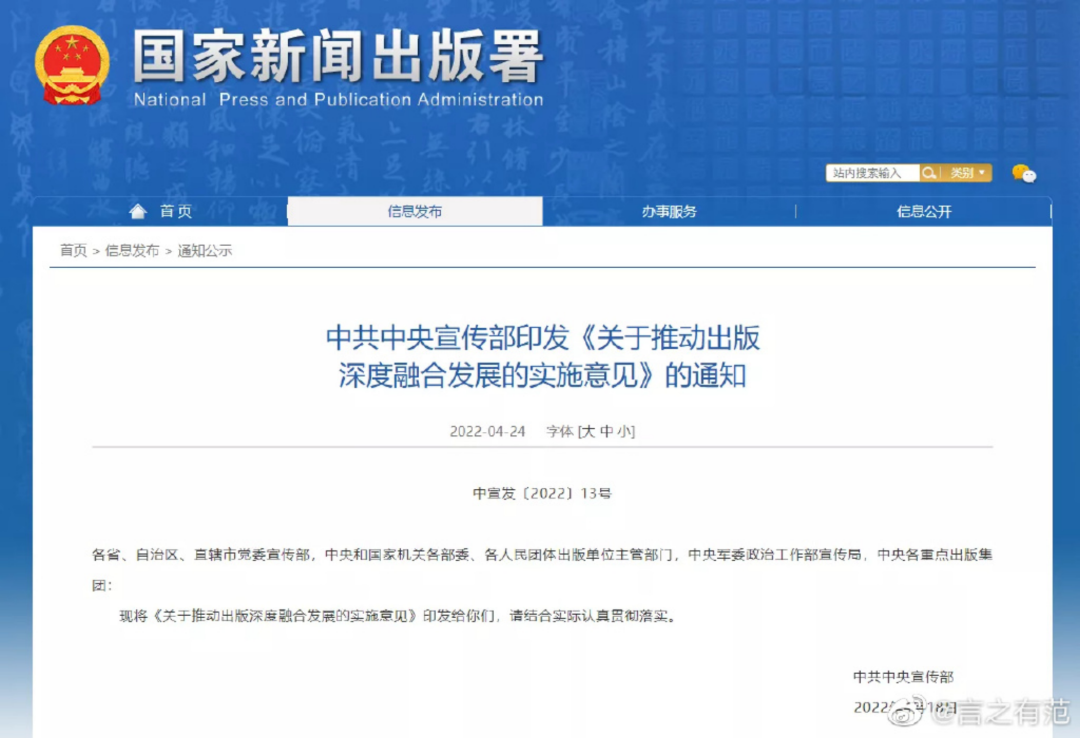The image size is (1080, 738).
Task: Click the 站内搜索输入 search field
Action: click(870, 173)
